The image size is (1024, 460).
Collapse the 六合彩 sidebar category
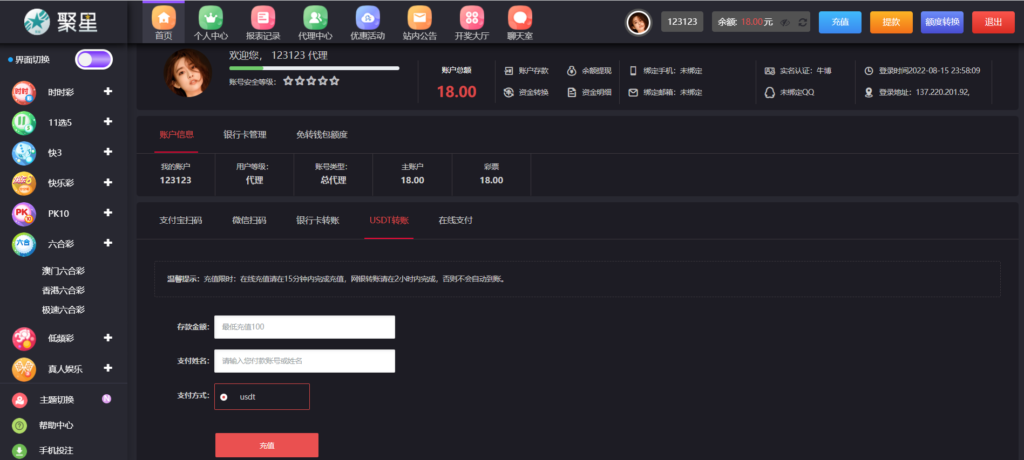107,242
